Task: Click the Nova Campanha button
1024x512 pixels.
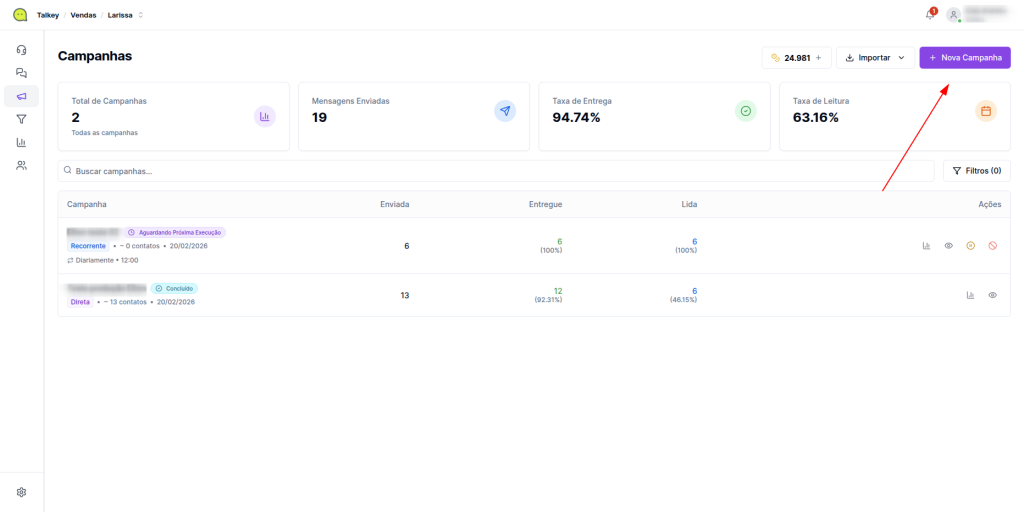Action: (x=965, y=58)
